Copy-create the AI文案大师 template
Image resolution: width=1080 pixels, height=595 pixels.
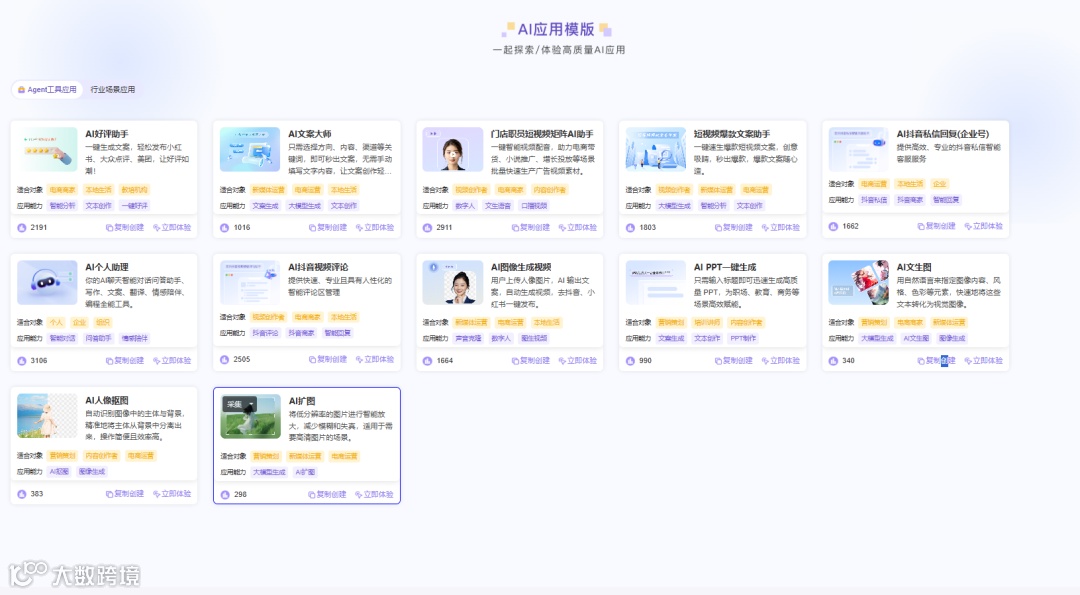(x=328, y=227)
